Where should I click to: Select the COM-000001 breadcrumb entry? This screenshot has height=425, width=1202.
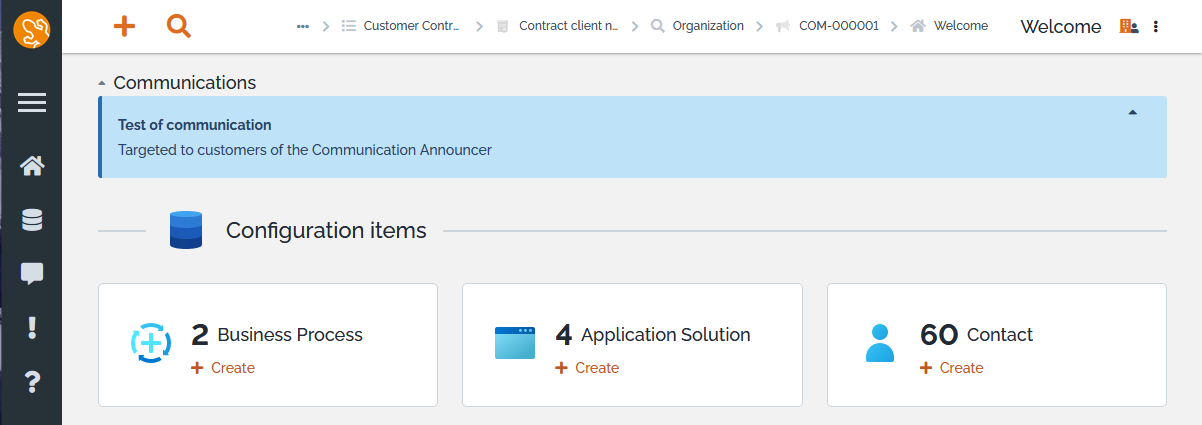pyautogui.click(x=838, y=27)
